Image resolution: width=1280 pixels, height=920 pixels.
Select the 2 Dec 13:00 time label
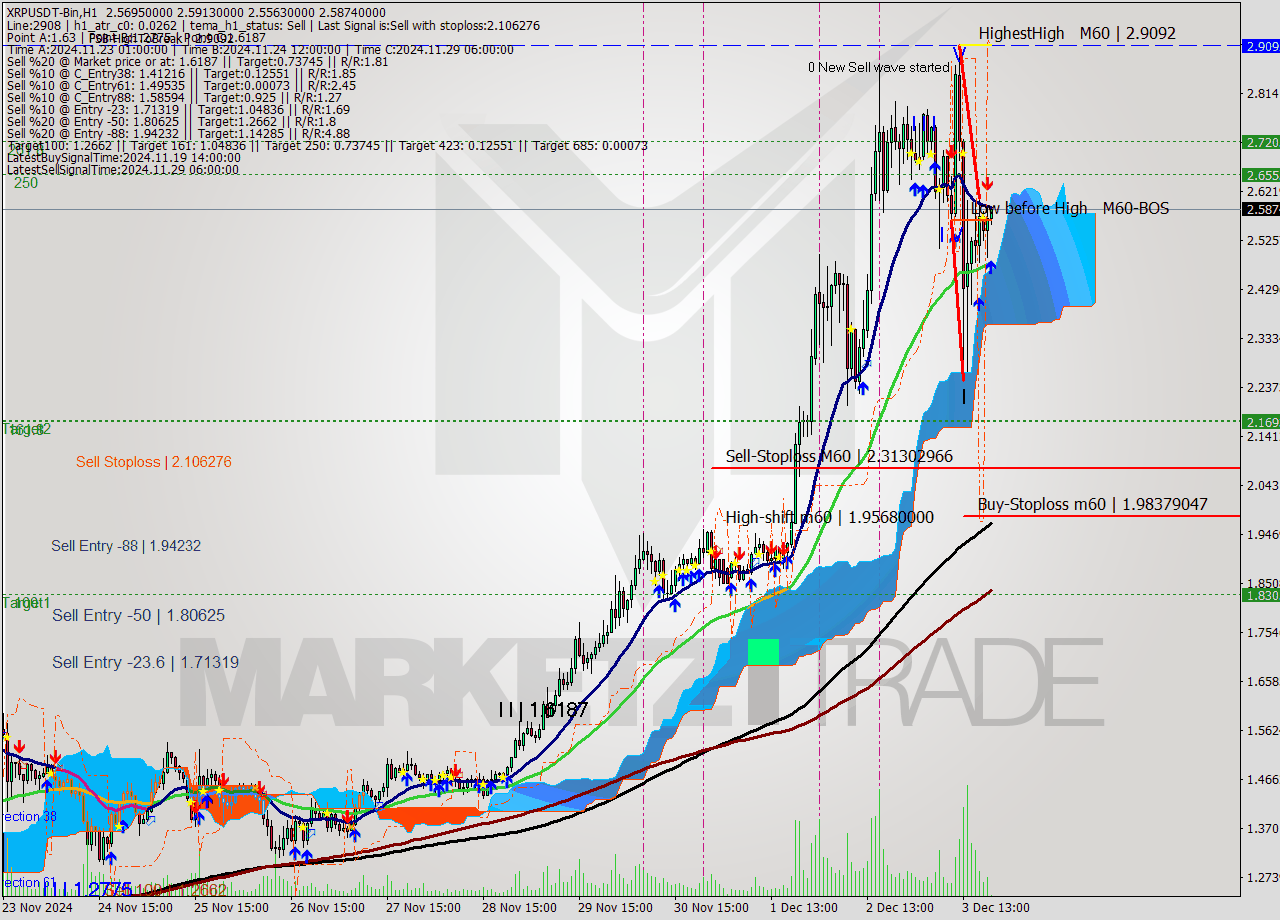pyautogui.click(x=899, y=908)
